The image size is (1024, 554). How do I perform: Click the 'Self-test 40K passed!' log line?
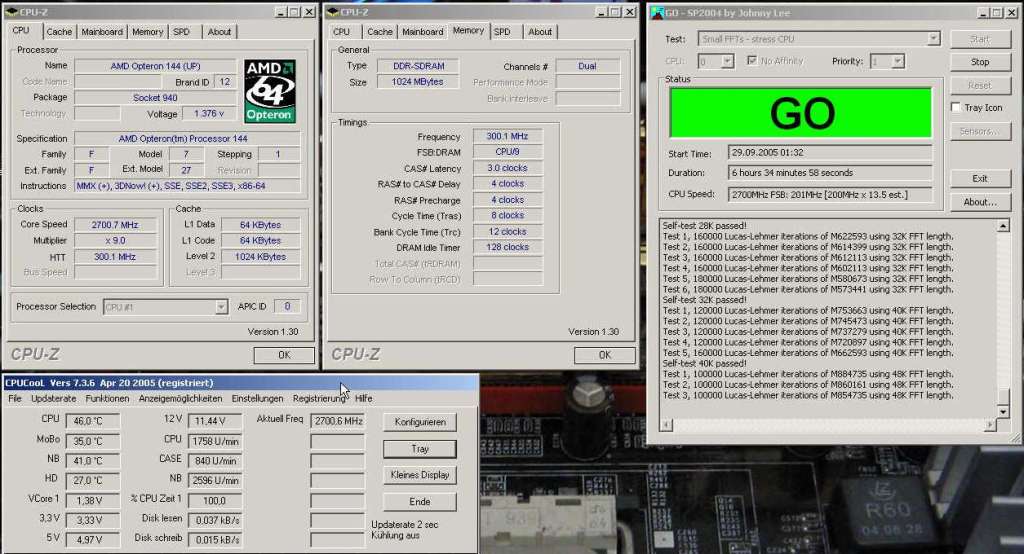[x=704, y=363]
